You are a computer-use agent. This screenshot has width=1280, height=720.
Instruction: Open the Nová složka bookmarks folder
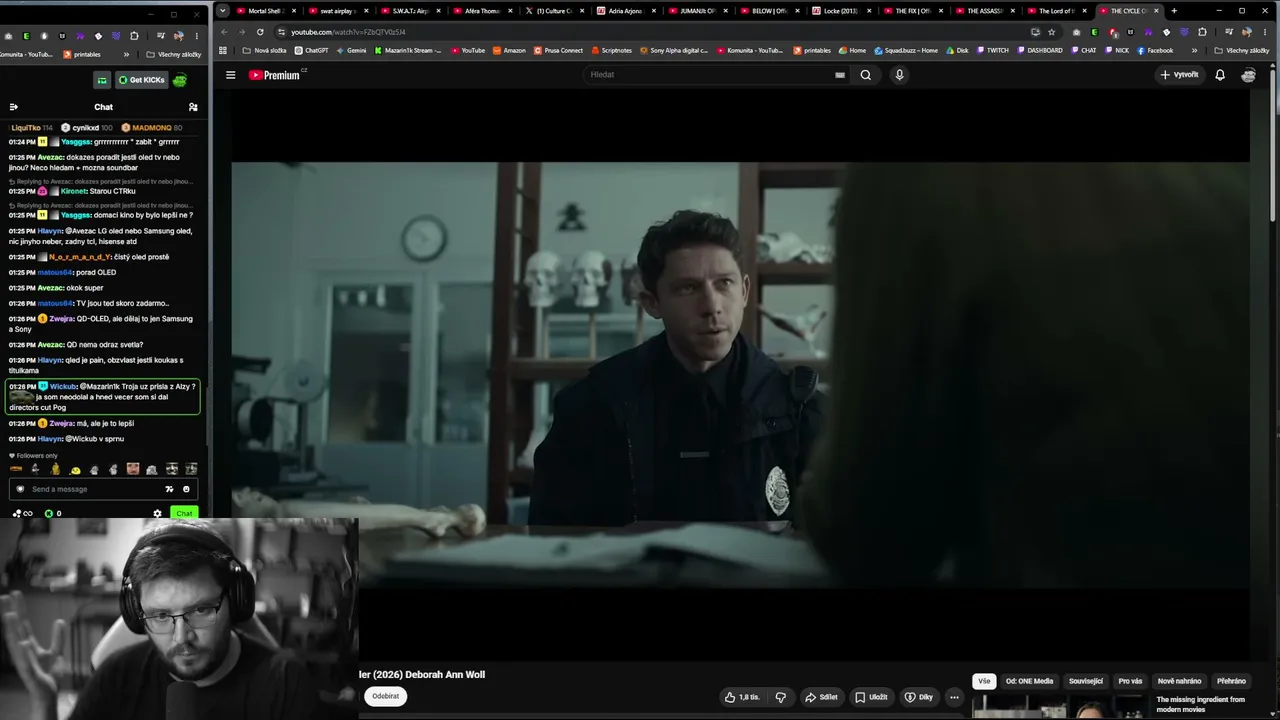tap(264, 50)
